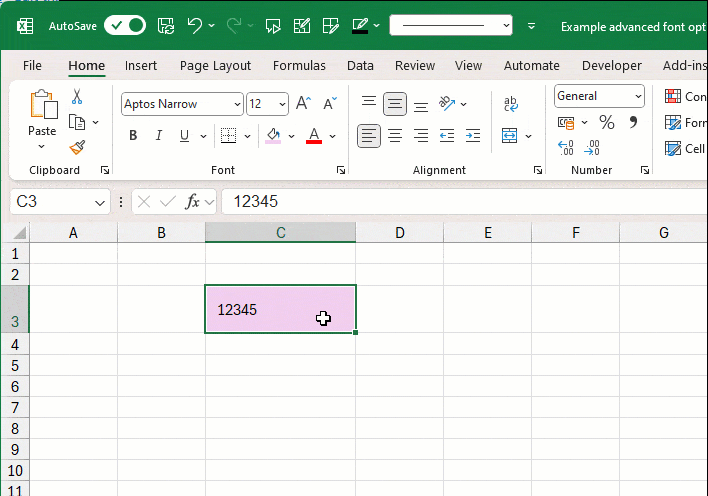Increase the cell indent
The height and width of the screenshot is (496, 708).
pyautogui.click(x=473, y=136)
